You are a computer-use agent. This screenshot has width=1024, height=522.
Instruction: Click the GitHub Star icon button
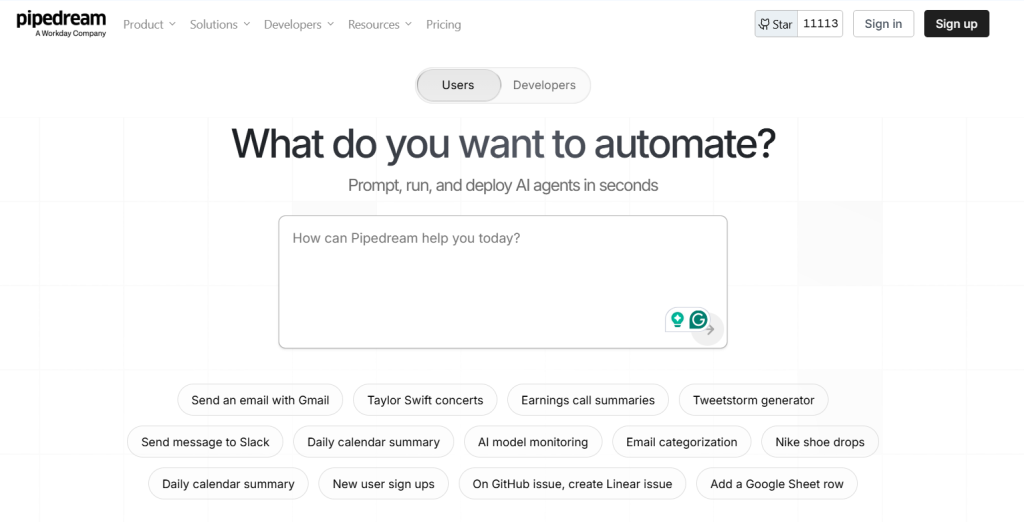point(776,24)
